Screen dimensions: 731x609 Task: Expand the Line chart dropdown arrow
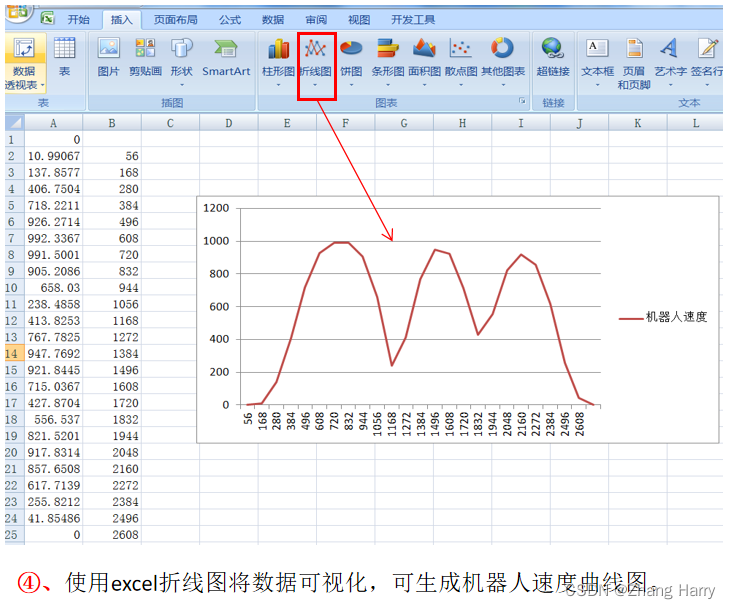tap(315, 85)
